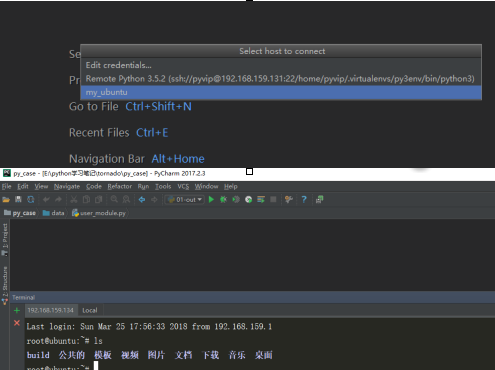Open the Refactor menu
The height and width of the screenshot is (370, 495).
coord(120,186)
